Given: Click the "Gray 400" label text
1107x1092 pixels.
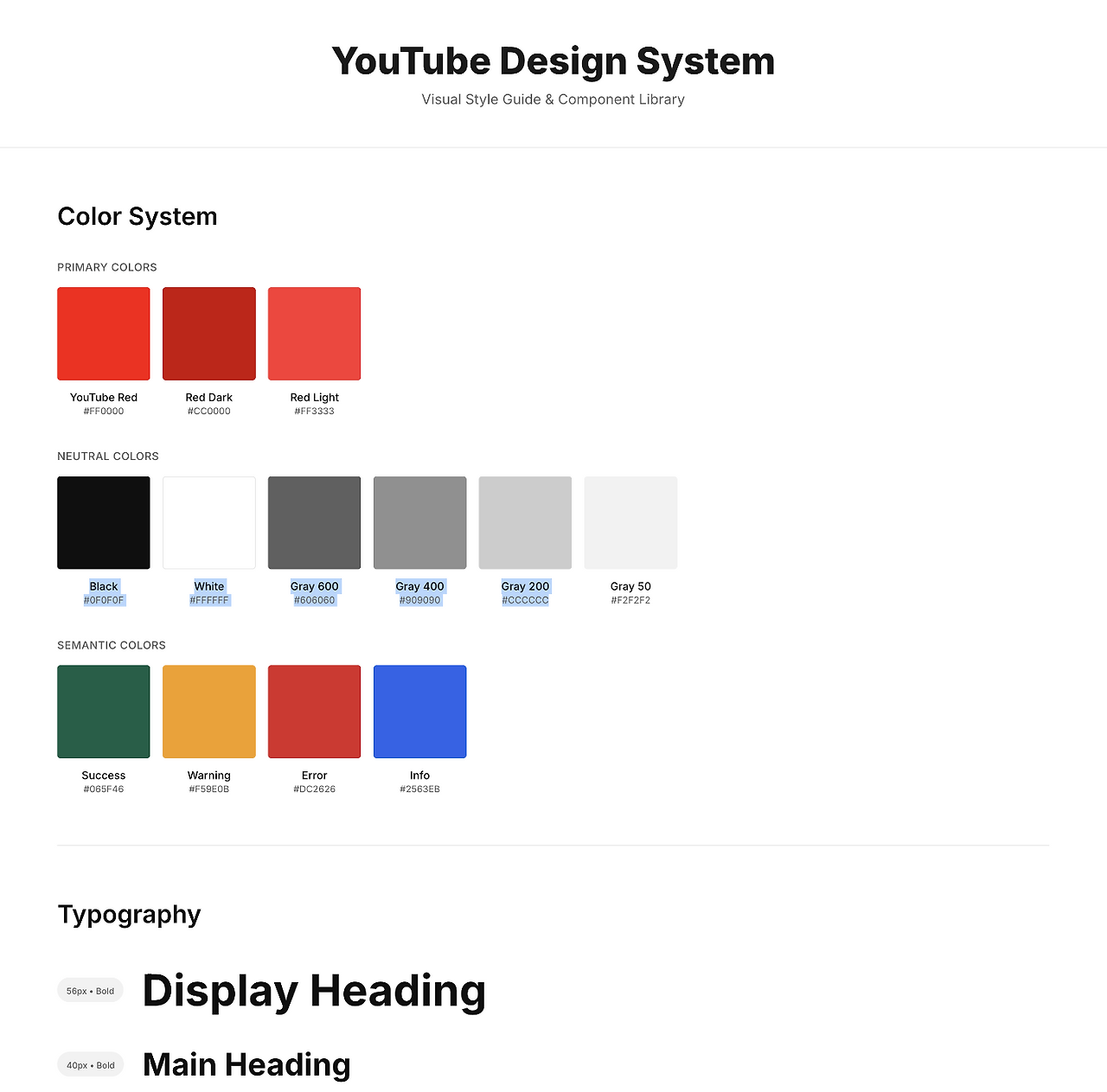Looking at the screenshot, I should point(420,586).
